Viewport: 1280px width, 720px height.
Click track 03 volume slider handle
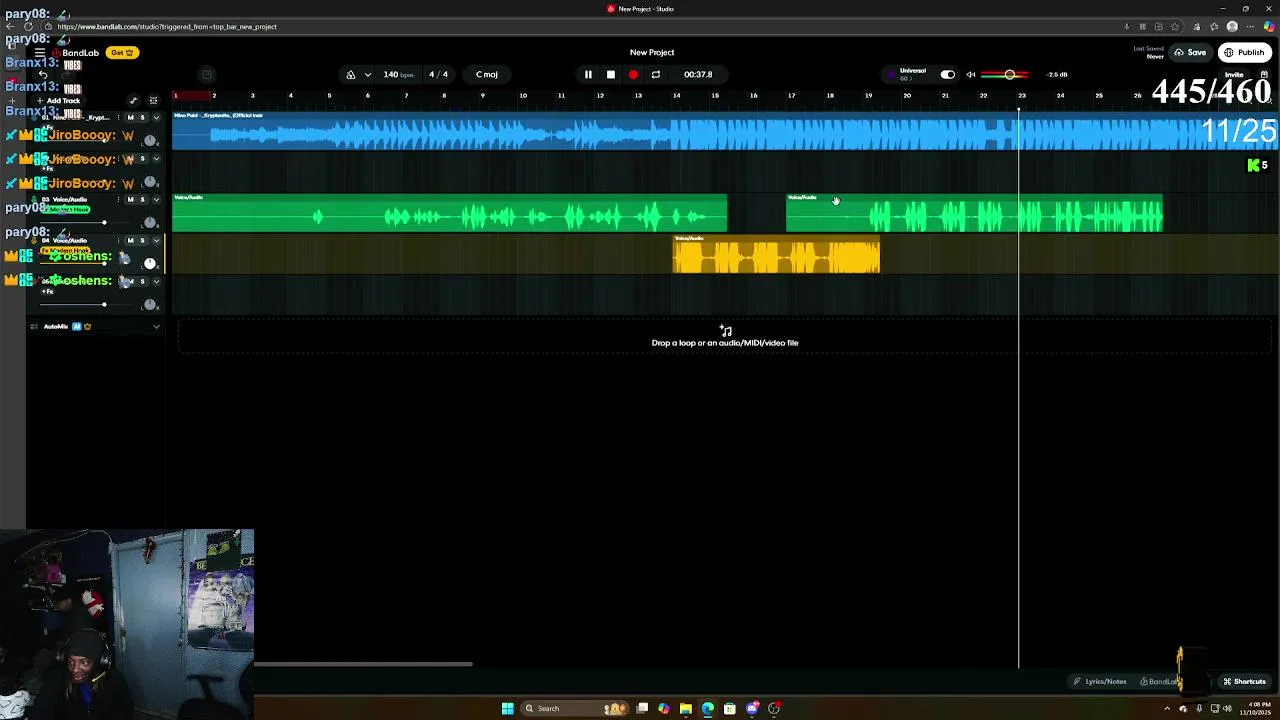click(104, 223)
